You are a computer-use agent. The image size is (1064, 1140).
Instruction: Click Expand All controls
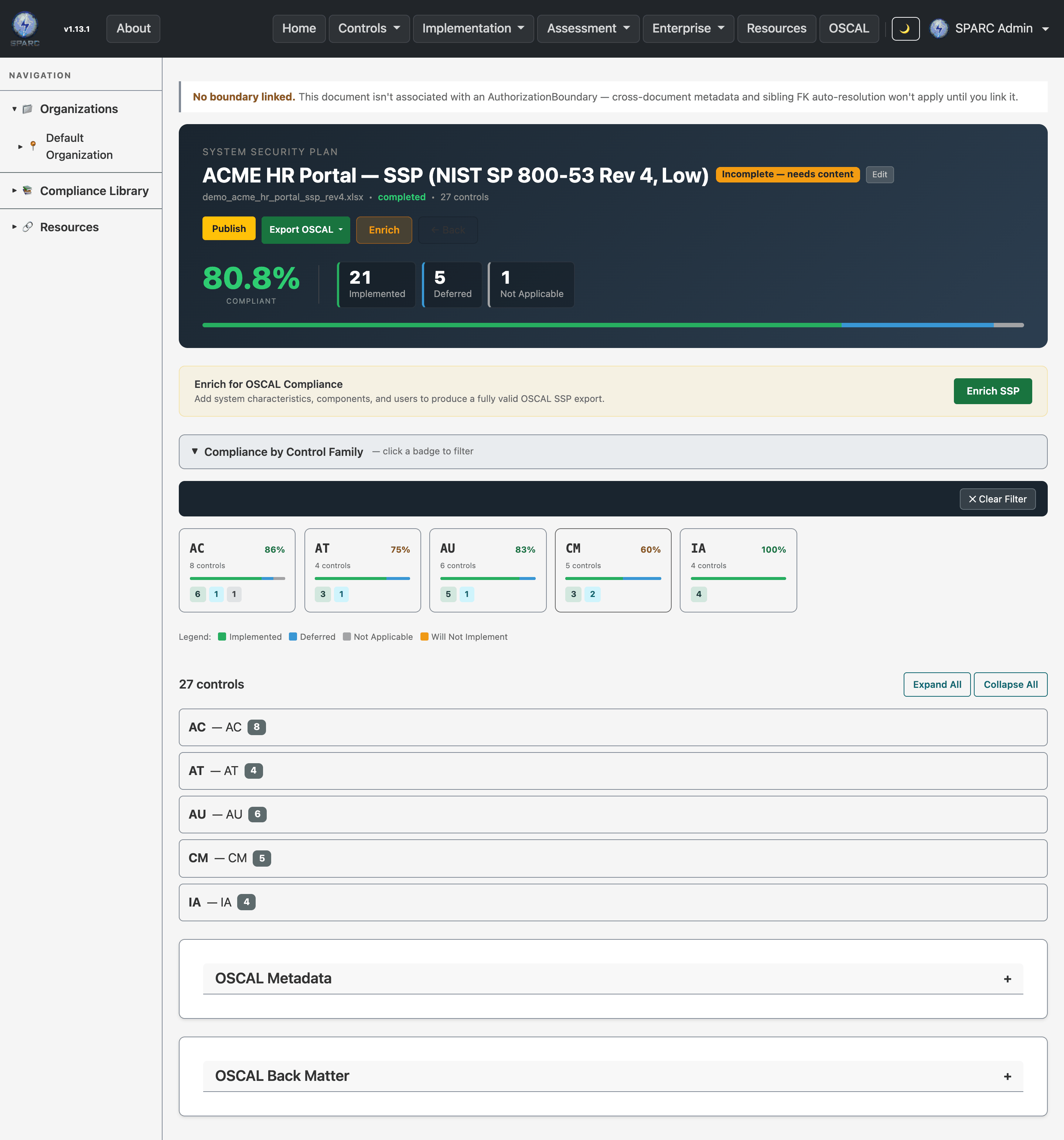coord(937,685)
